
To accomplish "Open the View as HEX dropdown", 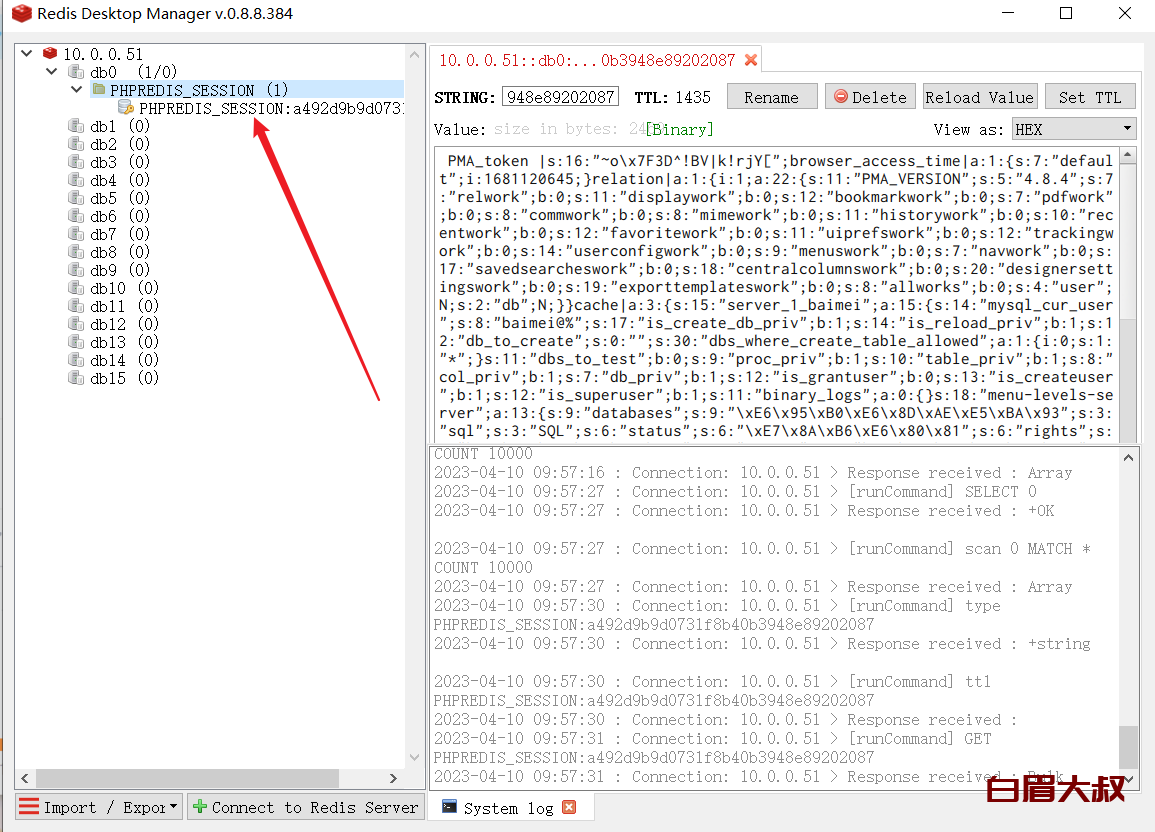I will click(1074, 130).
